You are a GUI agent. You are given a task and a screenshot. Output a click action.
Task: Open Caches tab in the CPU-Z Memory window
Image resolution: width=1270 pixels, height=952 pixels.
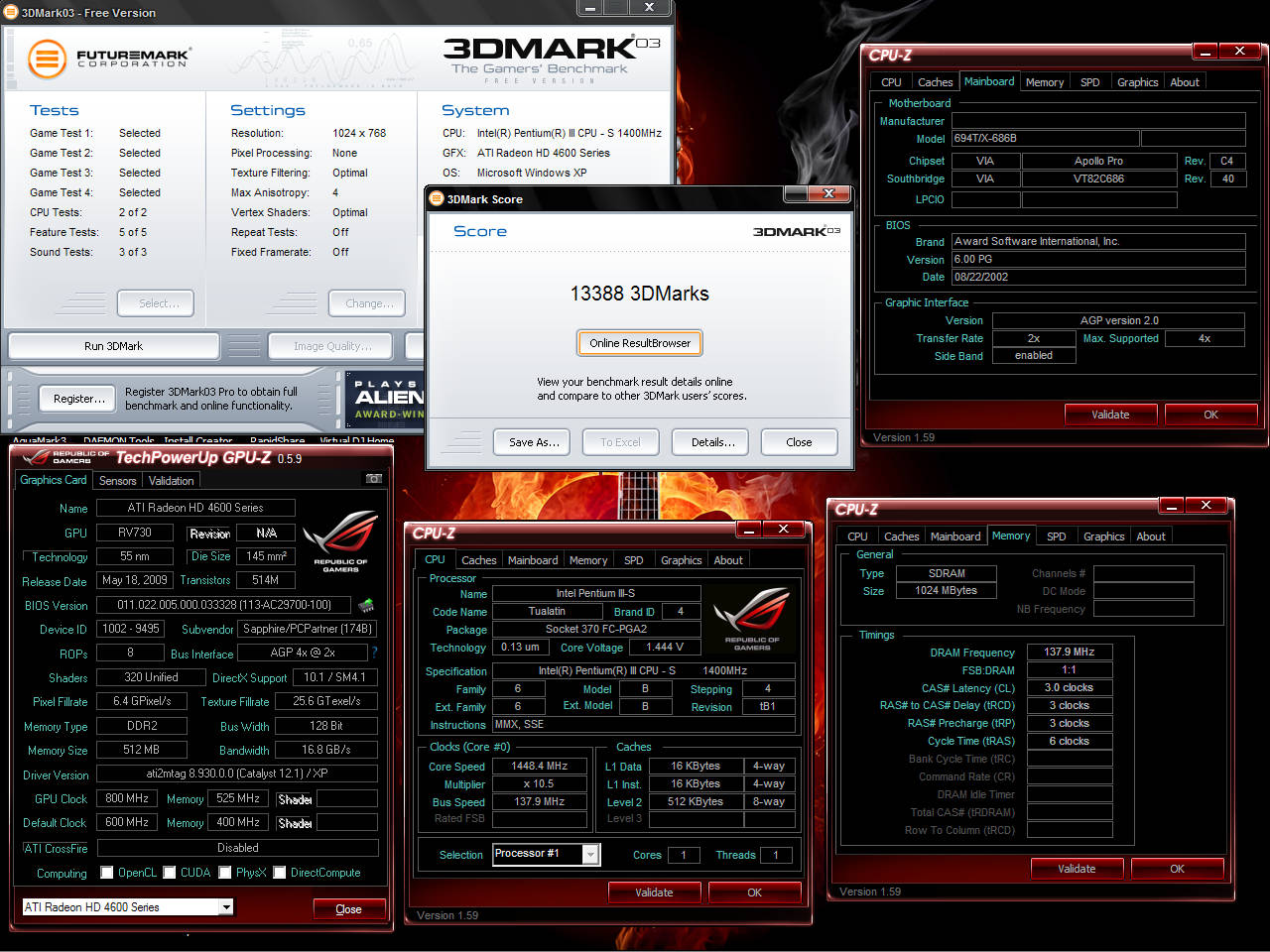point(901,536)
